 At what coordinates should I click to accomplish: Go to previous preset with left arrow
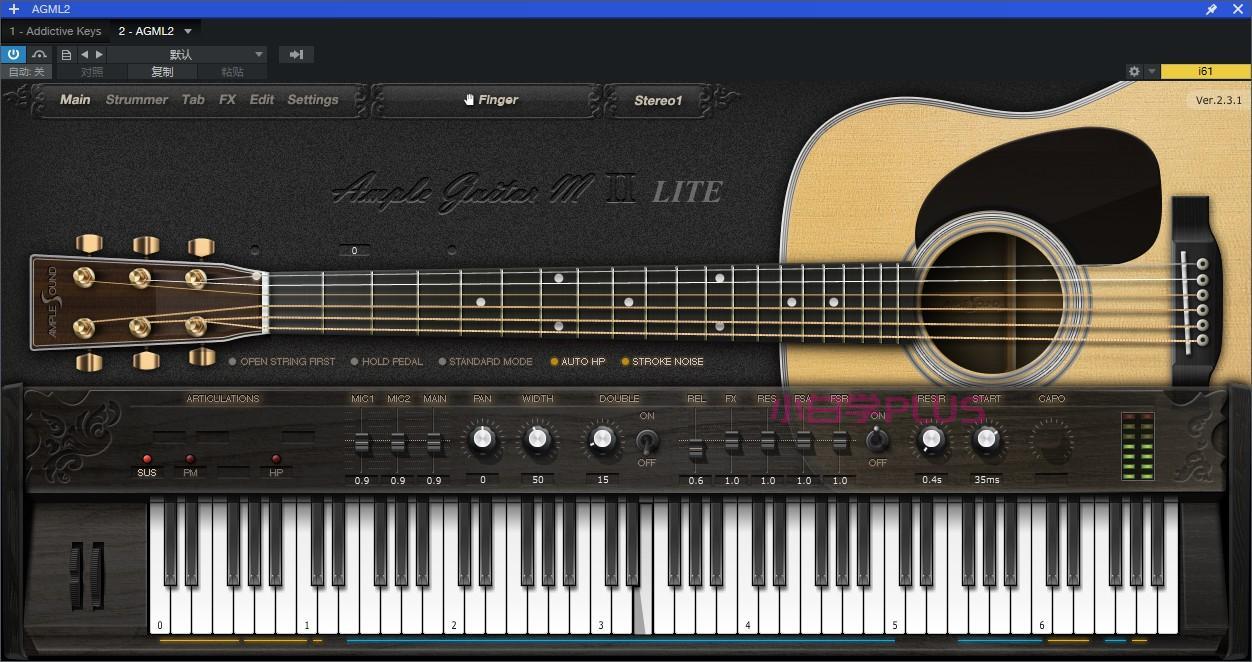pos(84,55)
